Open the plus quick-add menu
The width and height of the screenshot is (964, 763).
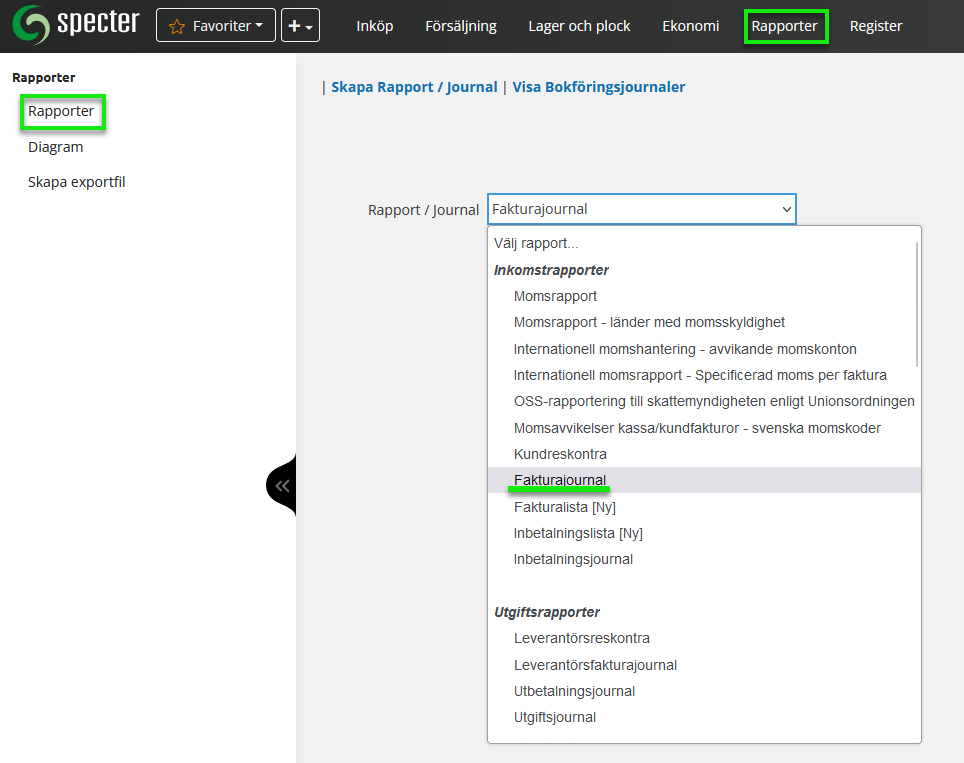coord(300,26)
